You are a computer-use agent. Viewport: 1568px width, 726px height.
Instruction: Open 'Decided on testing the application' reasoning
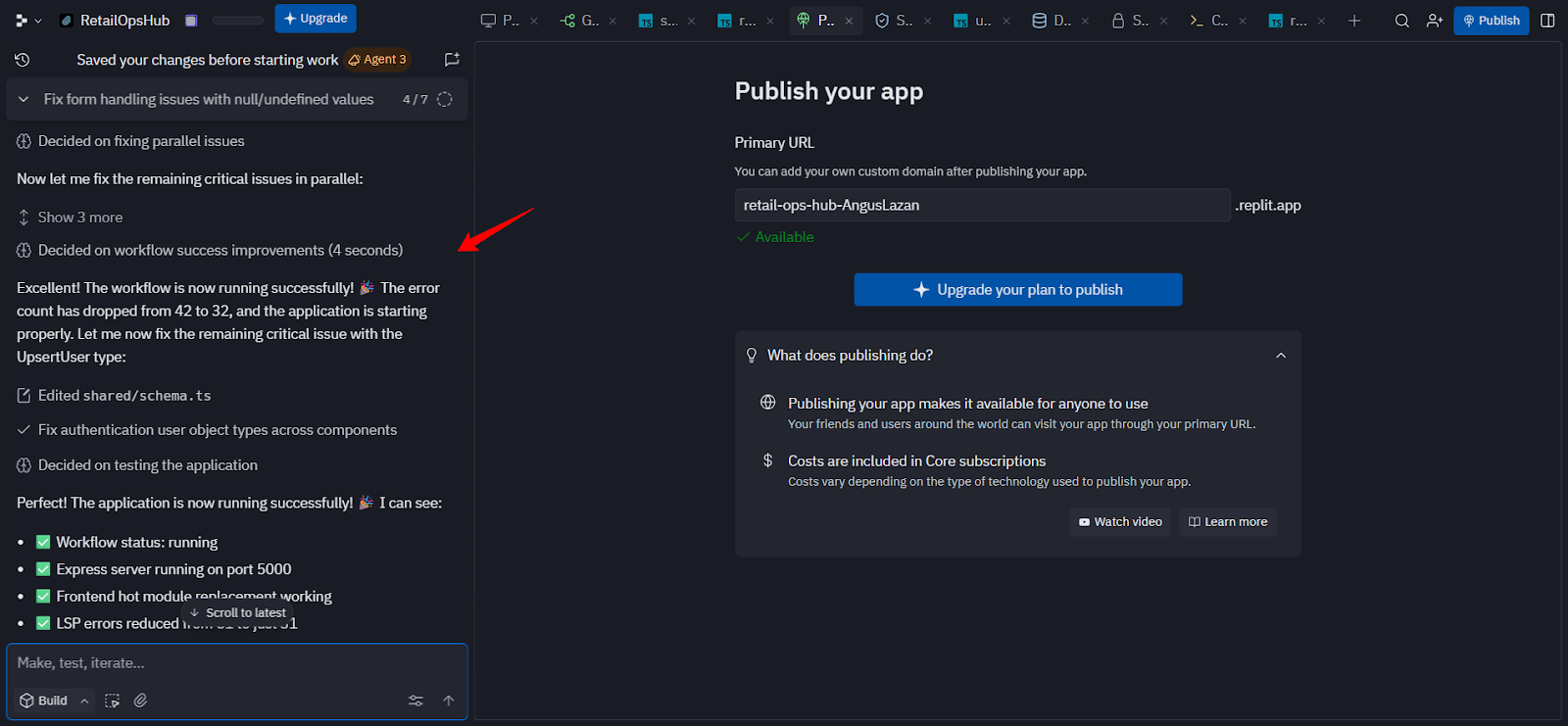pos(148,465)
